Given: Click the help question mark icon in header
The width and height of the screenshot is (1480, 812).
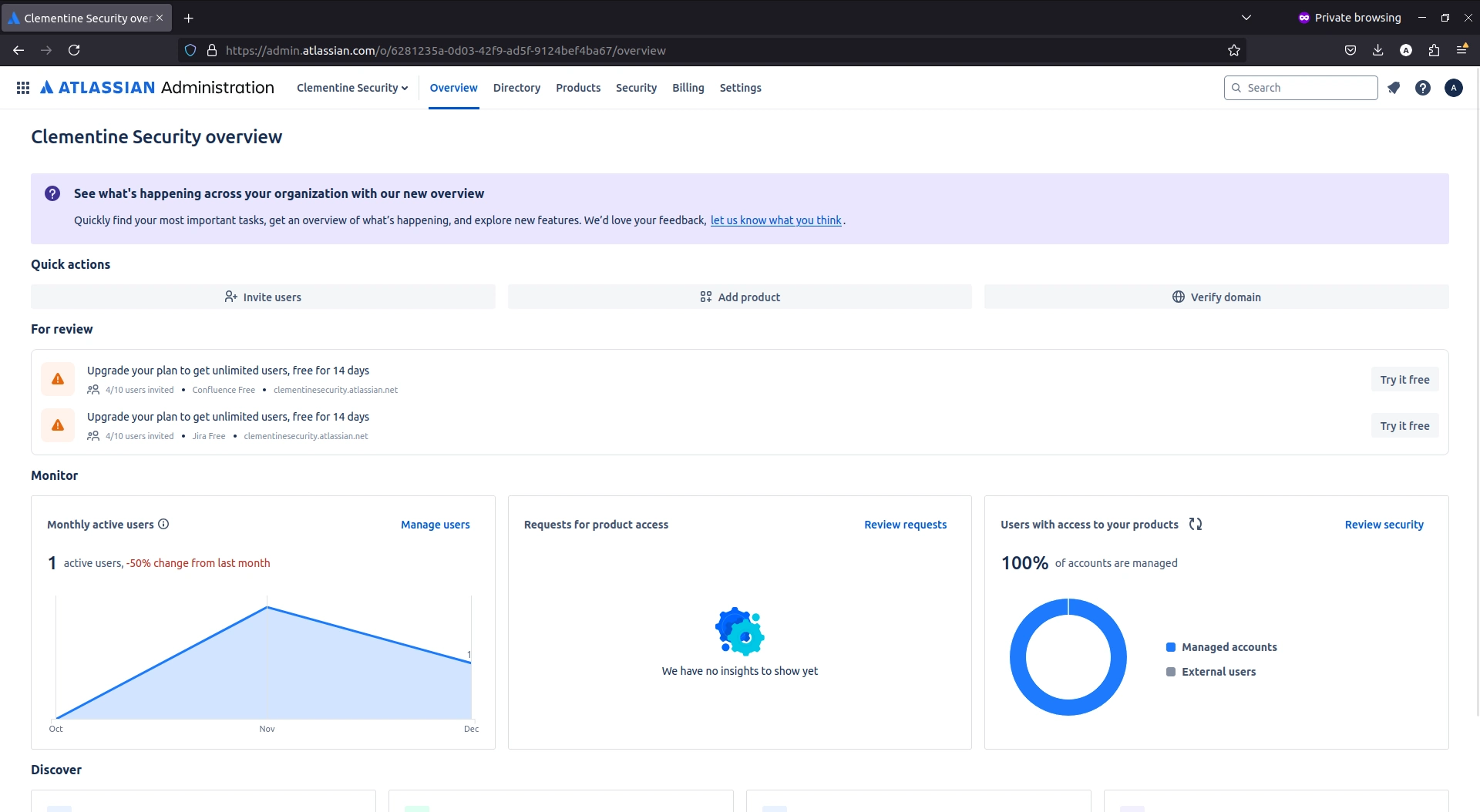Looking at the screenshot, I should (x=1422, y=88).
